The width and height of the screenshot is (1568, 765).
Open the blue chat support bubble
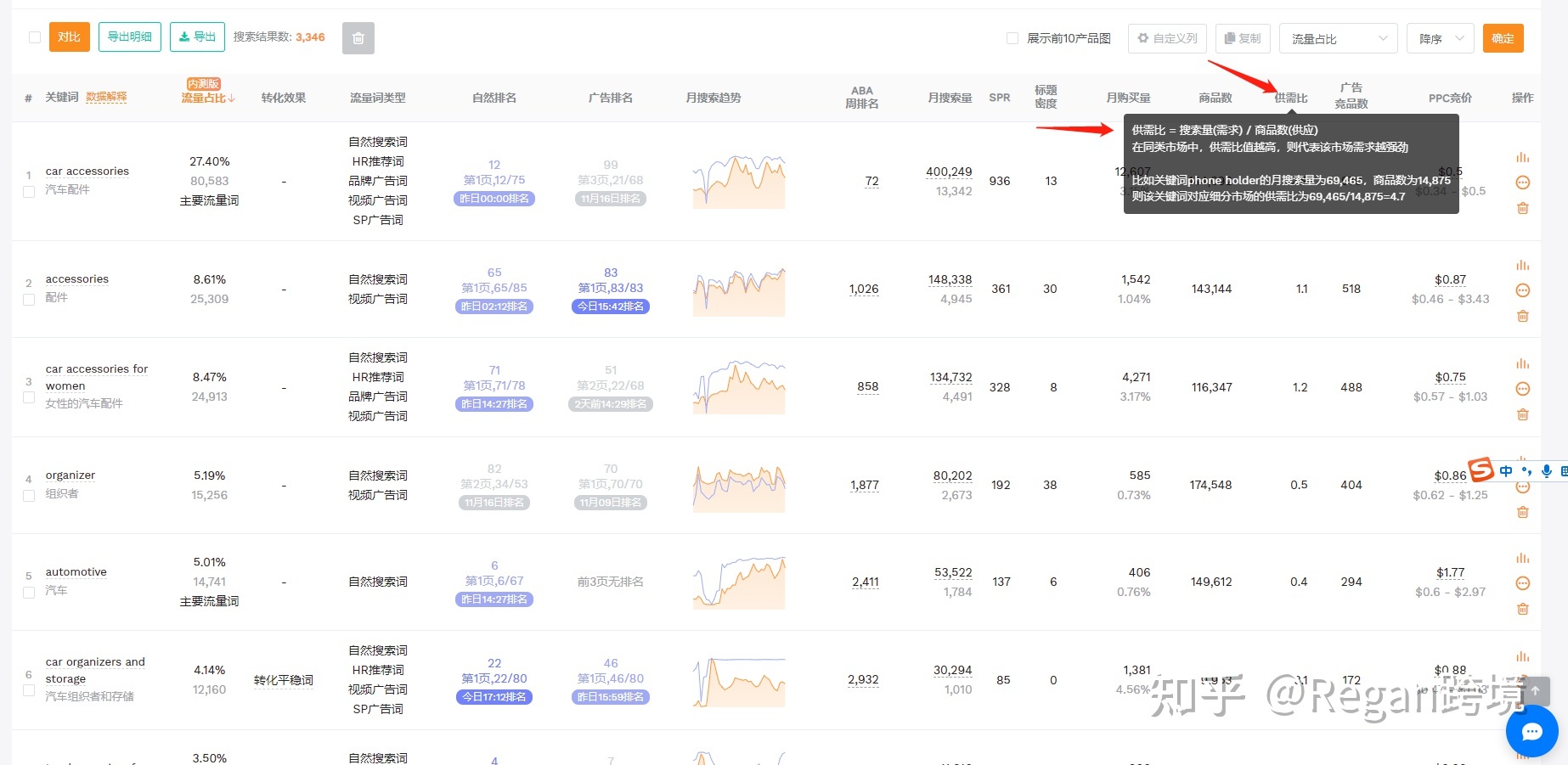point(1531,732)
